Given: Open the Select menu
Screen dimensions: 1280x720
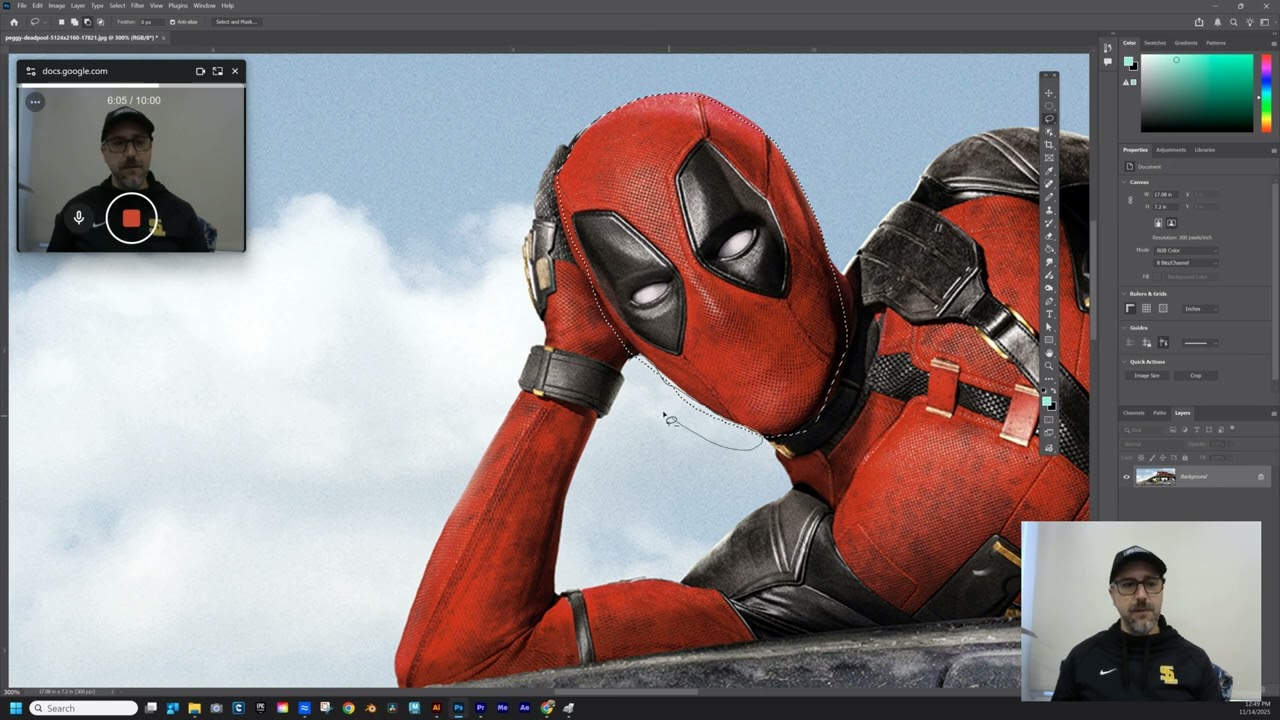Looking at the screenshot, I should [117, 5].
